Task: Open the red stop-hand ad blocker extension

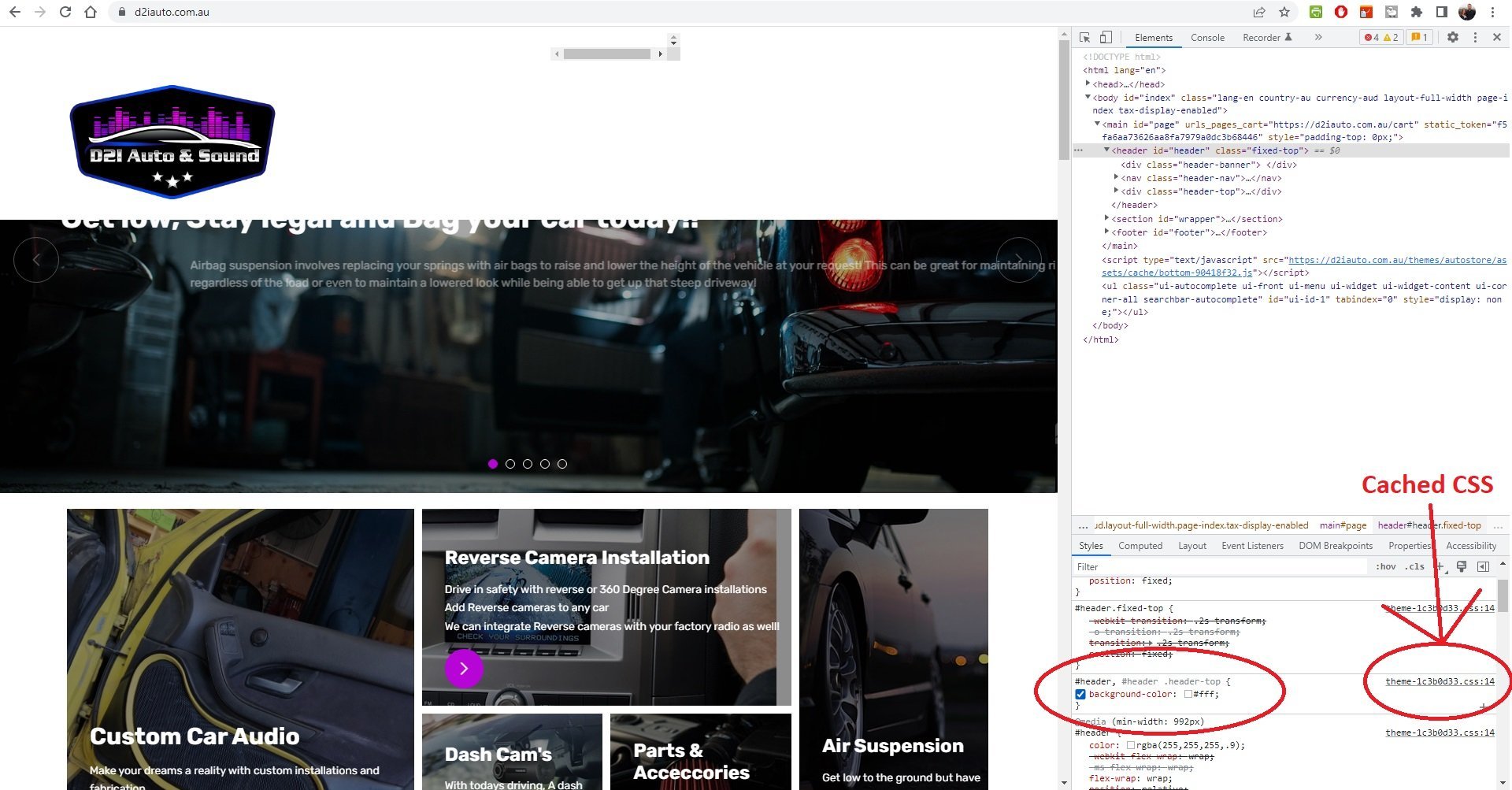Action: (1341, 12)
